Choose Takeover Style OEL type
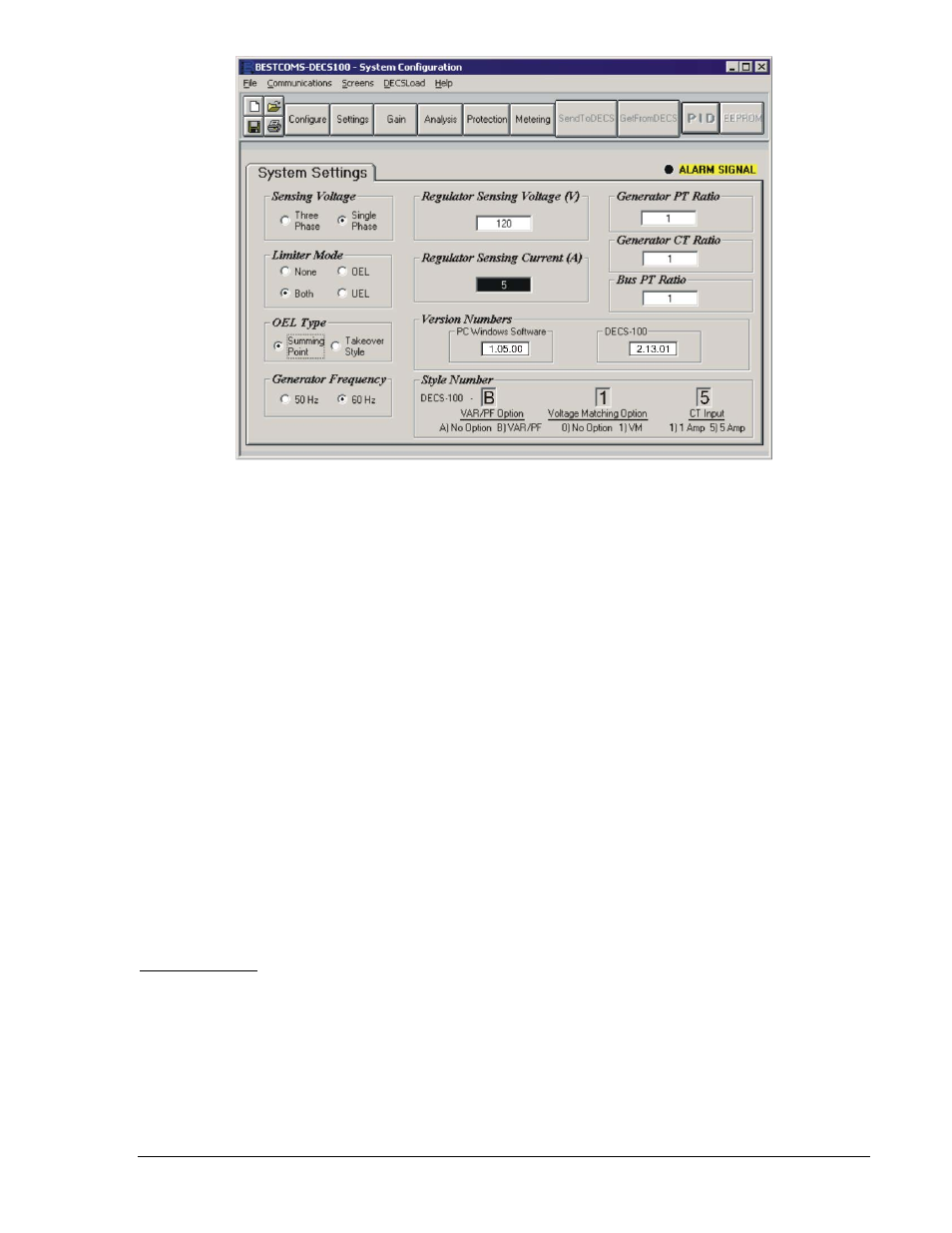This screenshot has height=1233, width=952. 357,346
